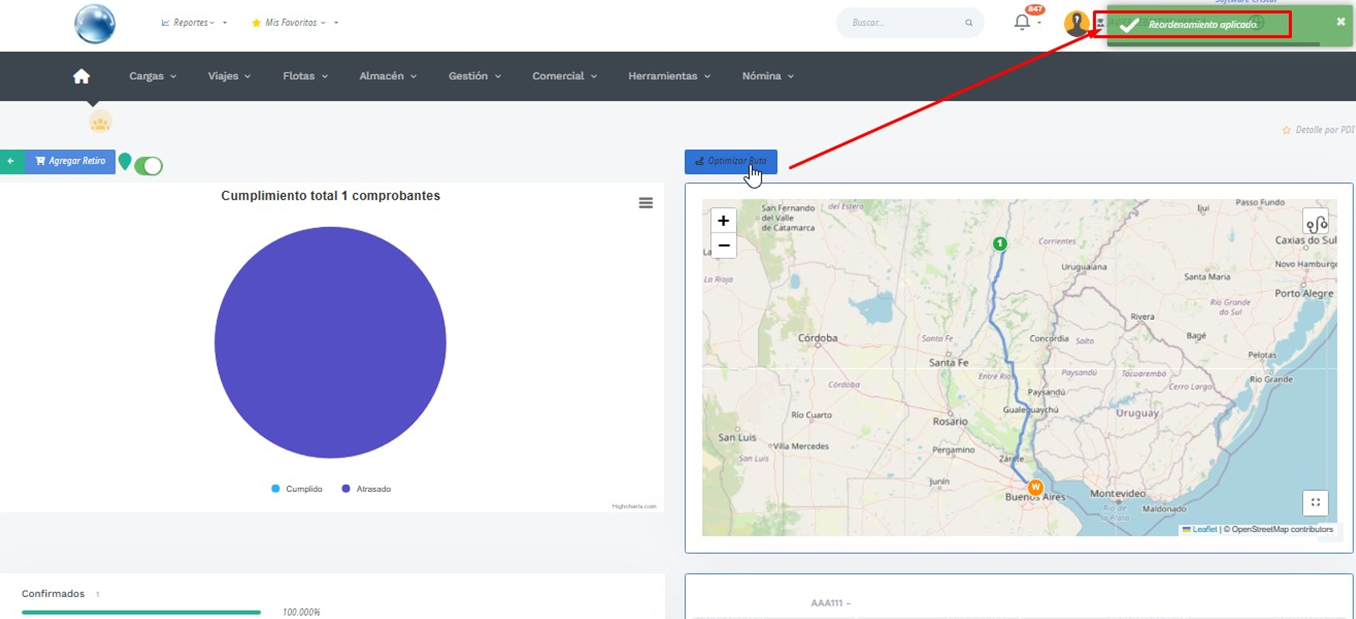Image resolution: width=1356 pixels, height=619 pixels.
Task: Open the Cargas menu
Action: 152,76
